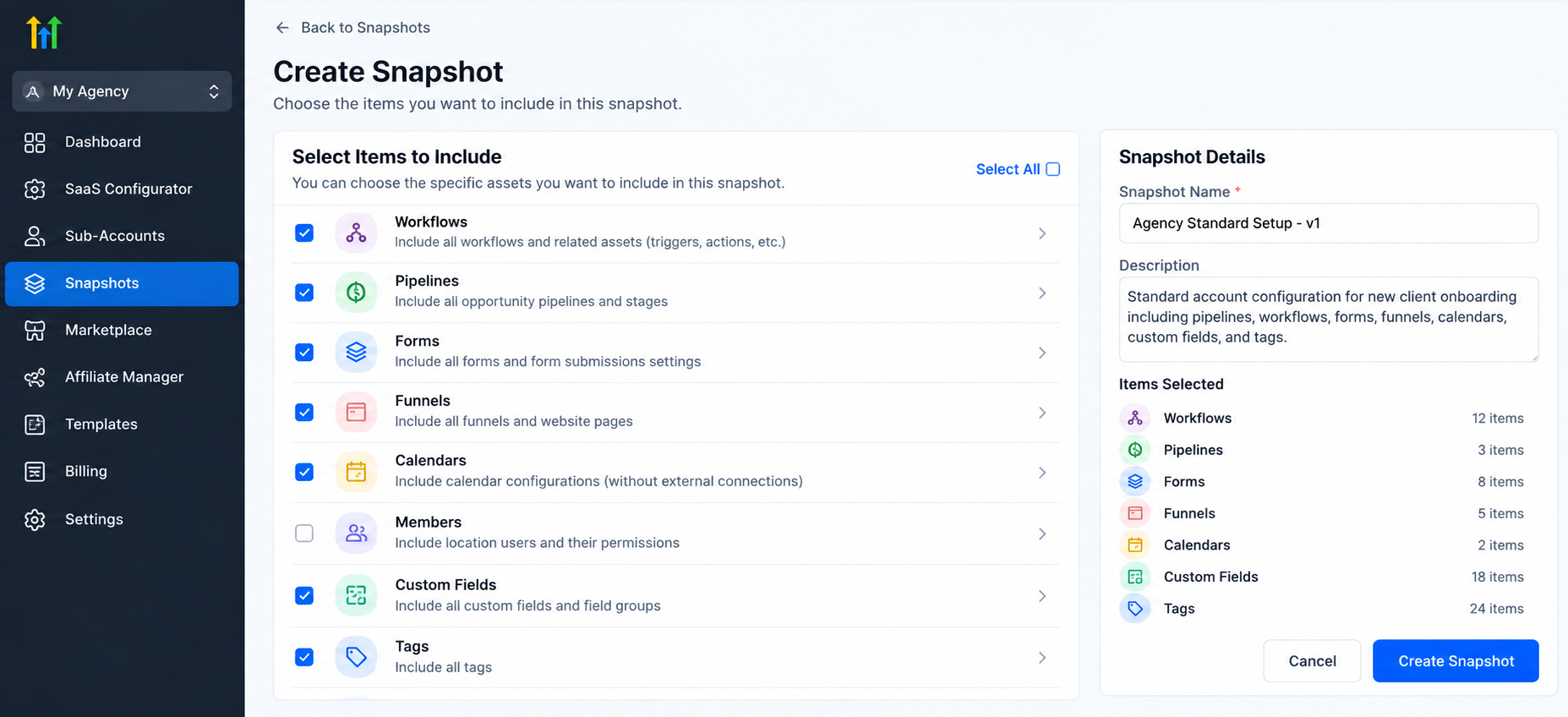Viewport: 1568px width, 717px height.
Task: Click the yellow Calendars icon in list
Action: click(356, 472)
